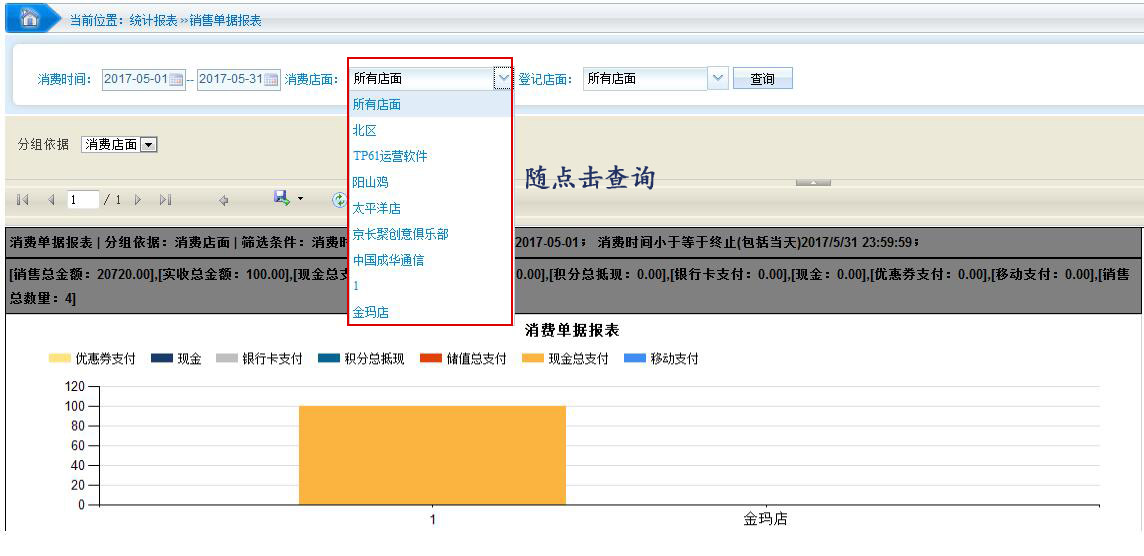This screenshot has width=1144, height=556.
Task: Go to previous report page
Action: click(x=51, y=200)
